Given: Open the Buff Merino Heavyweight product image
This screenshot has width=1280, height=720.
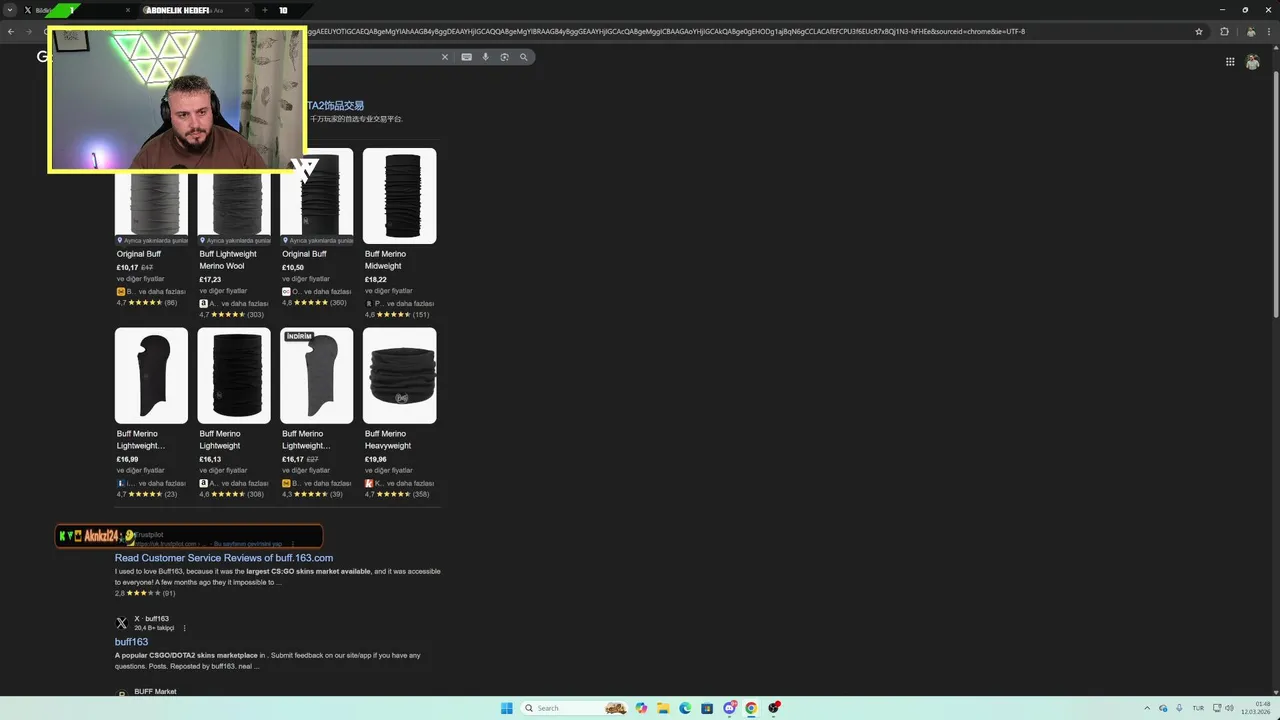Looking at the screenshot, I should (399, 375).
